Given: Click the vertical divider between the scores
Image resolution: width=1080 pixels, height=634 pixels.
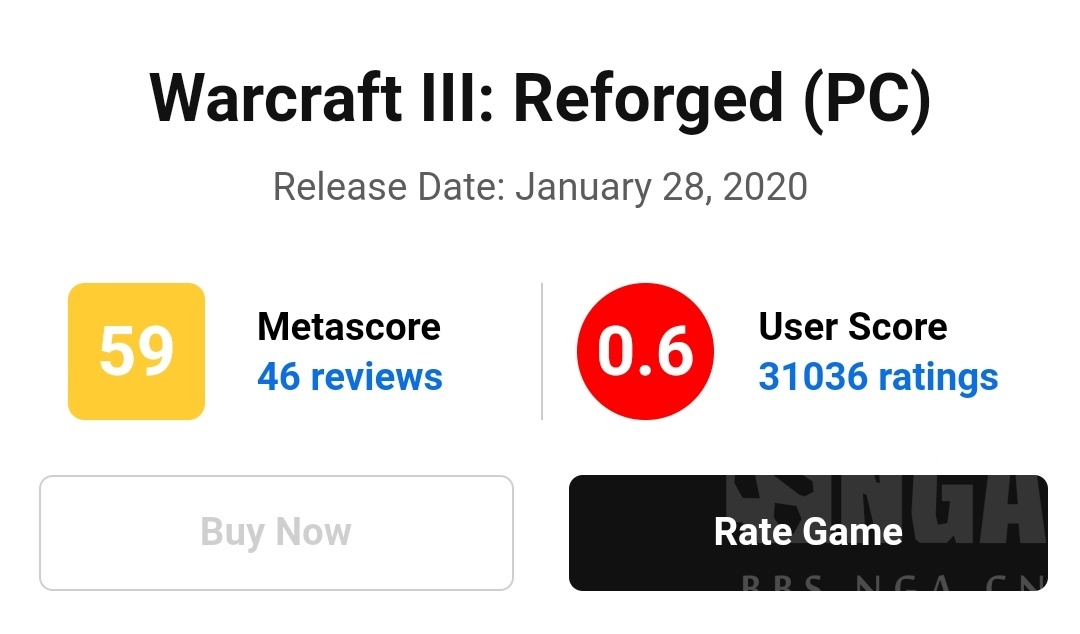Looking at the screenshot, I should coord(542,351).
